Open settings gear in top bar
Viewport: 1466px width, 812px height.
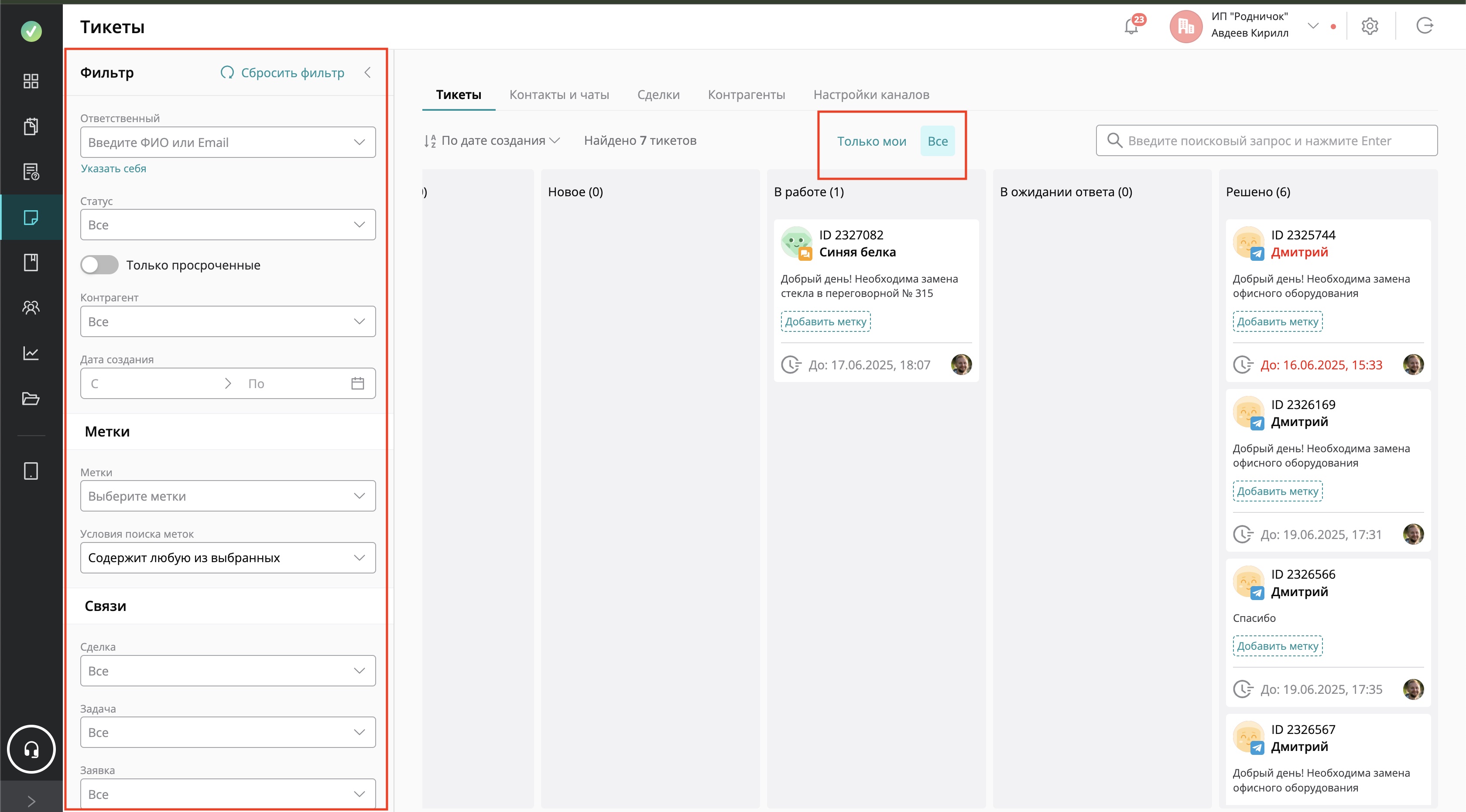click(1370, 26)
